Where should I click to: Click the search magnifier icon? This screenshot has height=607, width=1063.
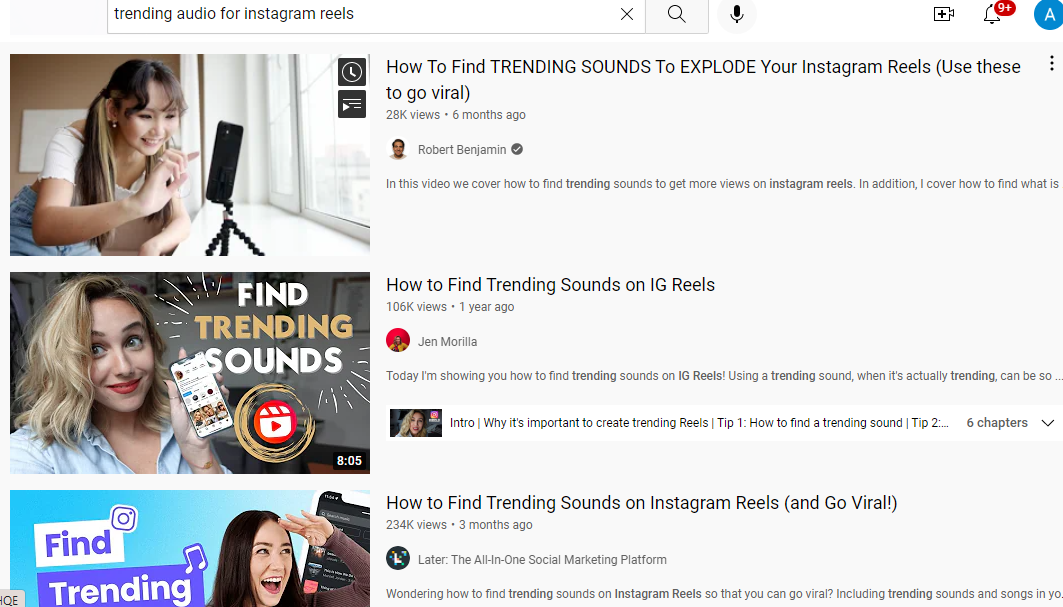tap(676, 15)
